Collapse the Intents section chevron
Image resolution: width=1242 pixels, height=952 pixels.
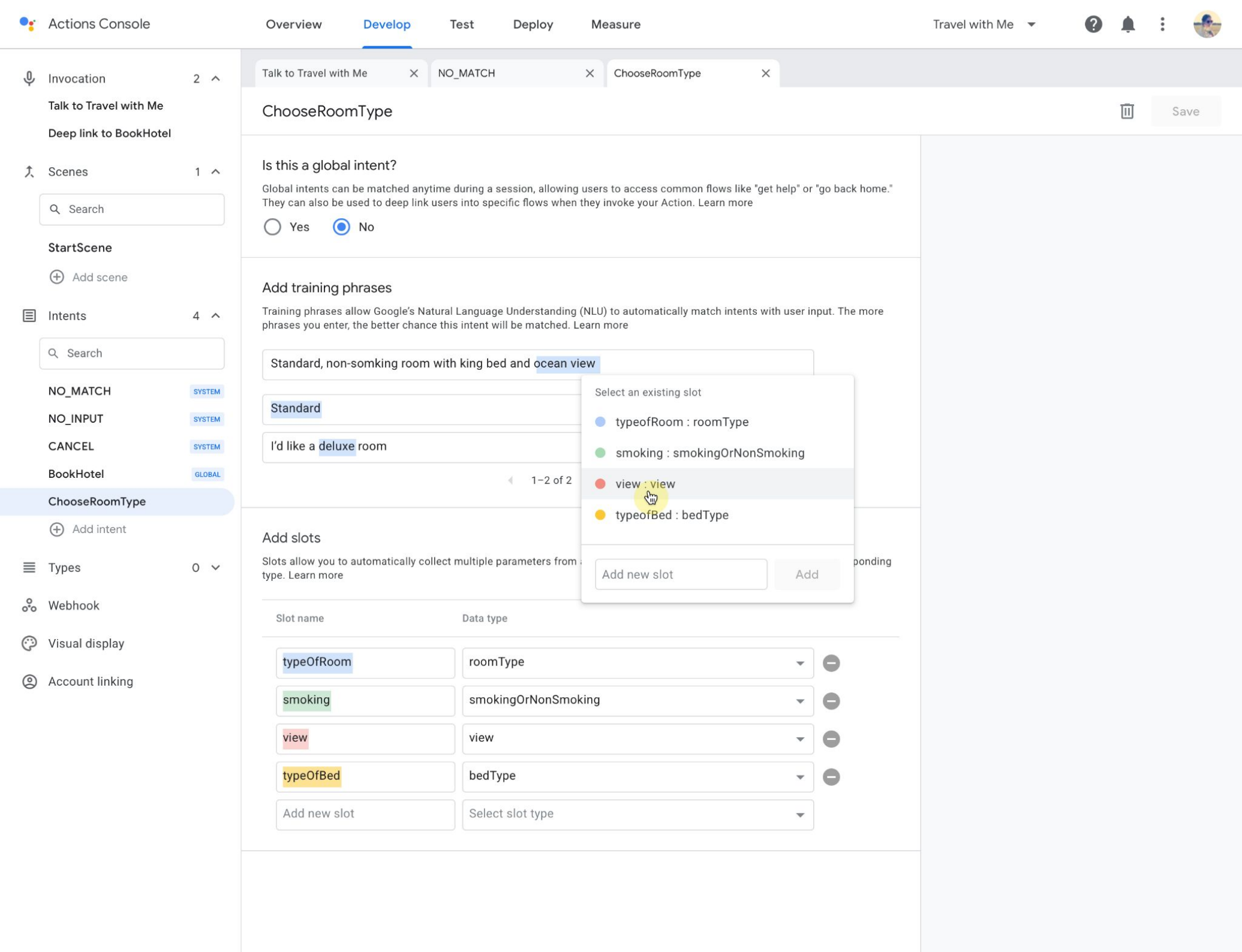215,316
